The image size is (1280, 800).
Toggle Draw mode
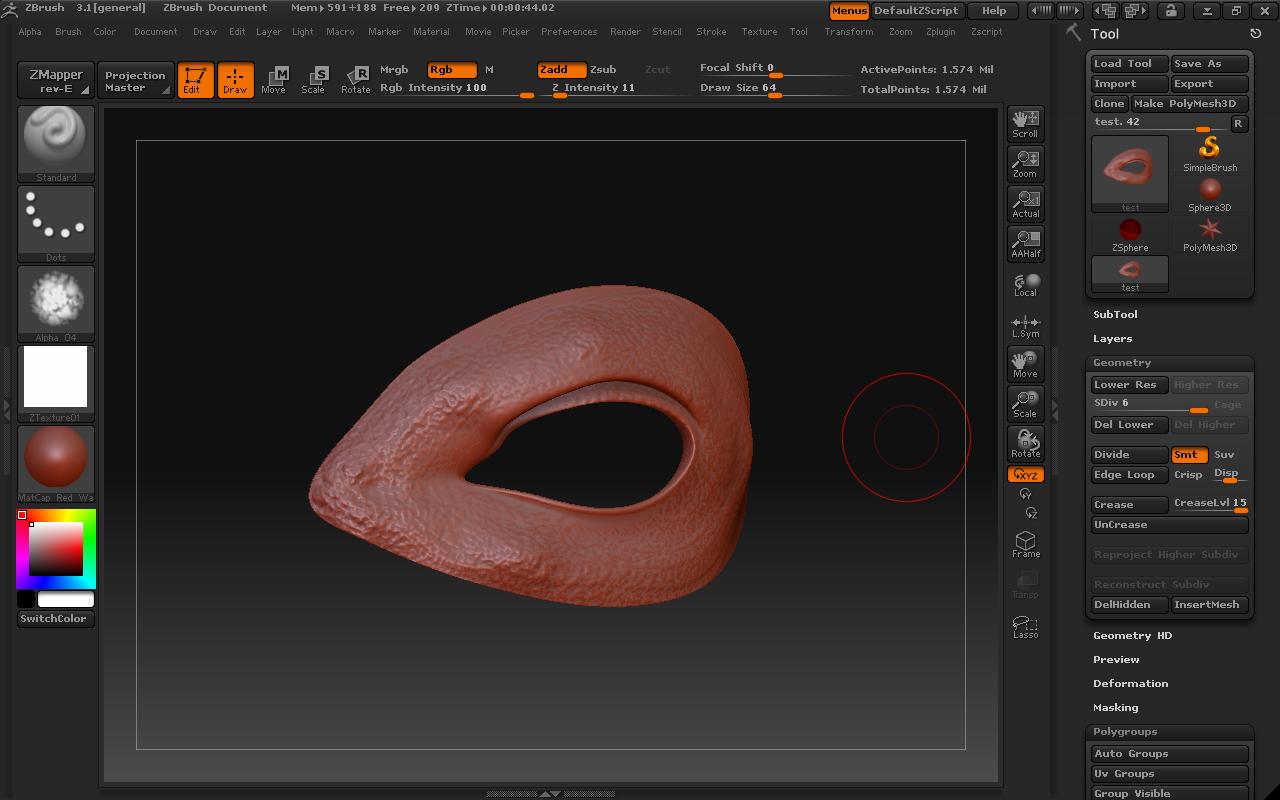click(235, 80)
